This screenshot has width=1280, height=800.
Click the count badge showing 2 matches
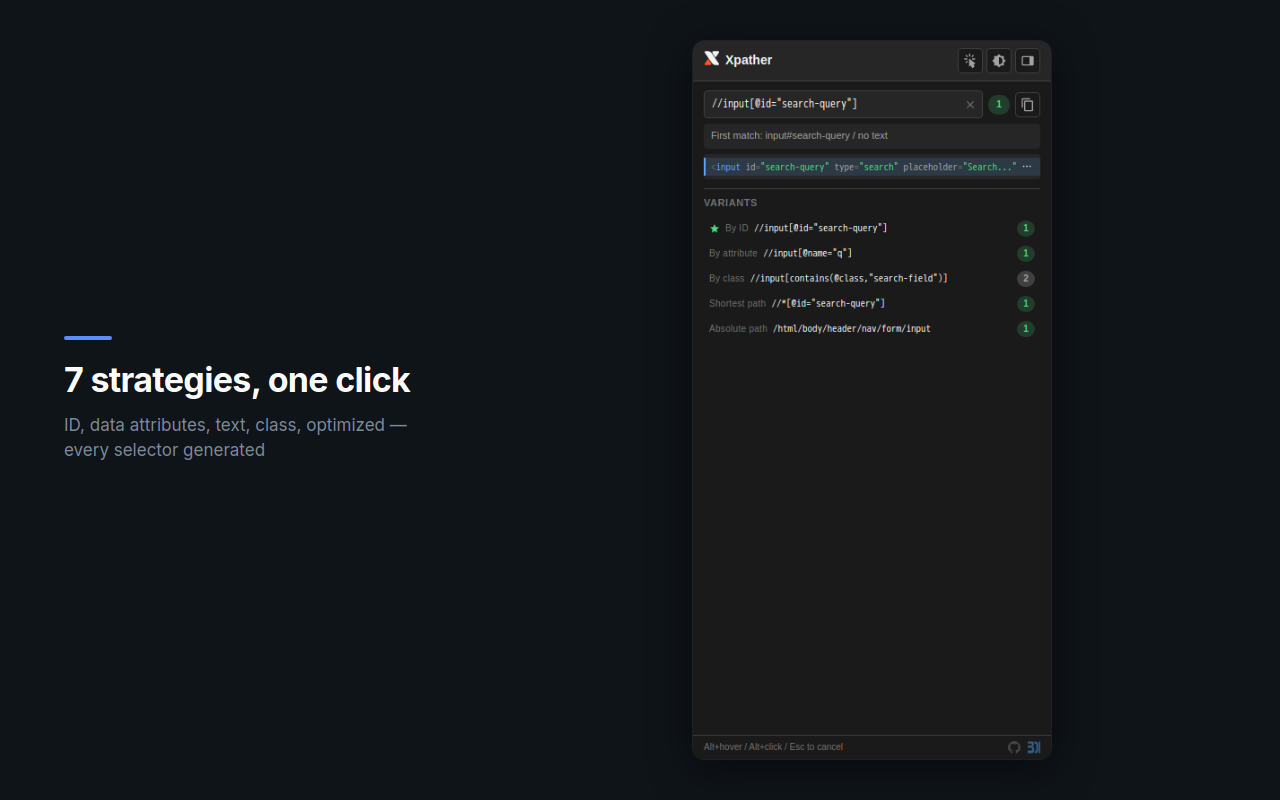click(1025, 278)
